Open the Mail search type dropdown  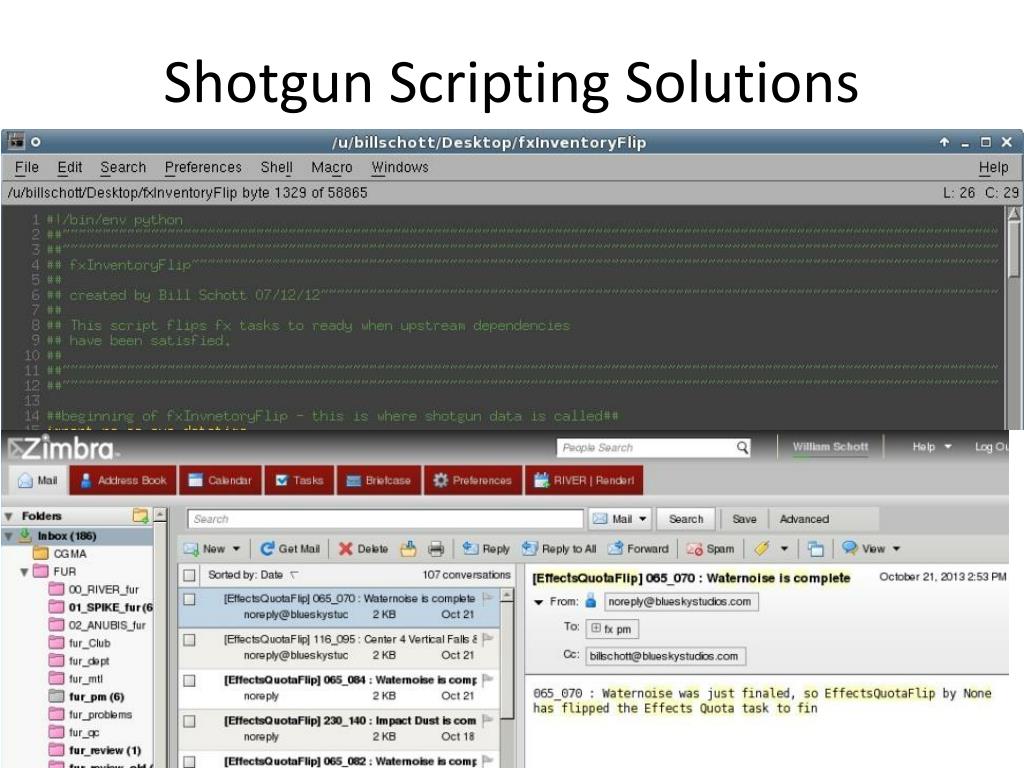pos(619,519)
